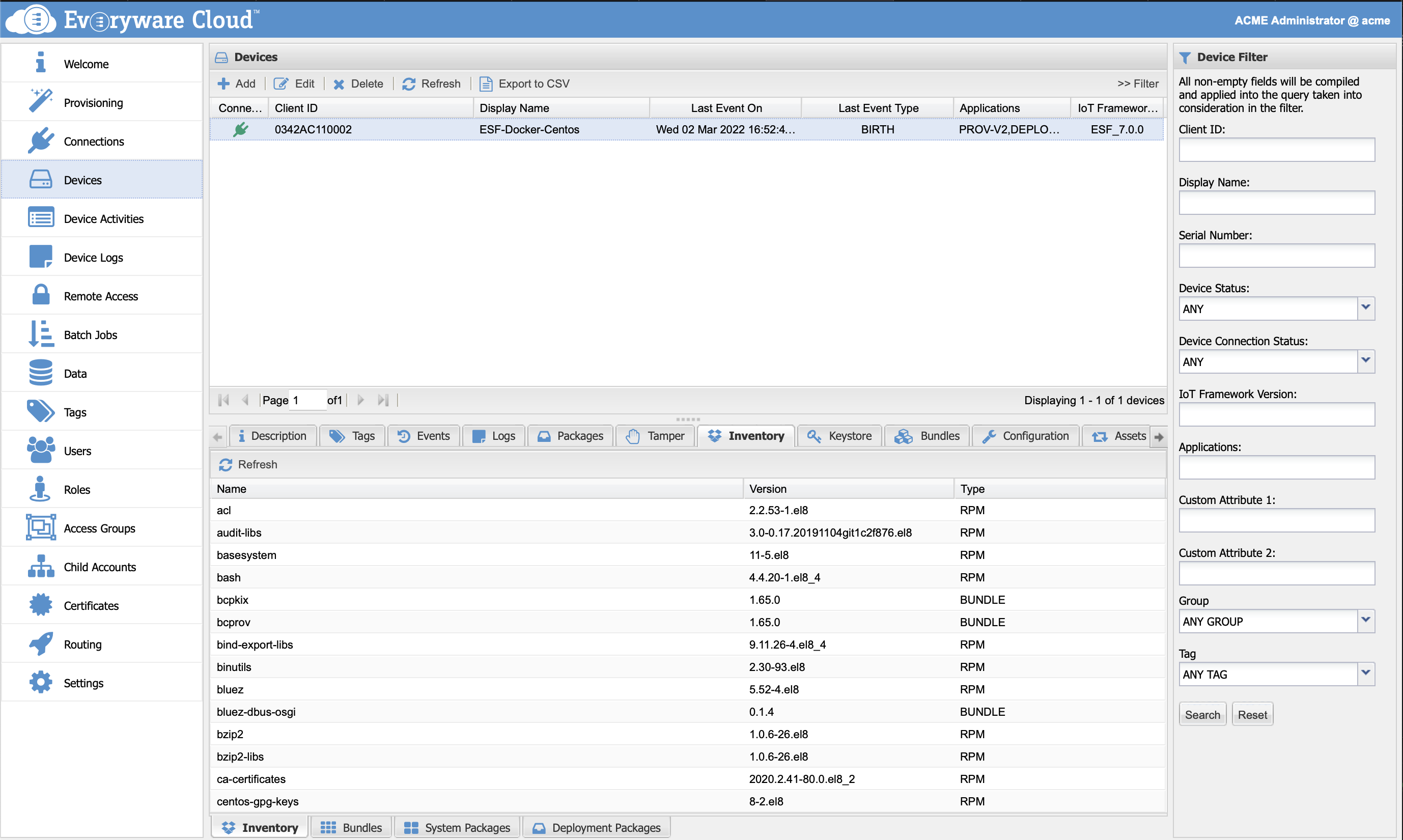
Task: Expand the Group ANY GROUP dropdown
Action: [x=1365, y=621]
